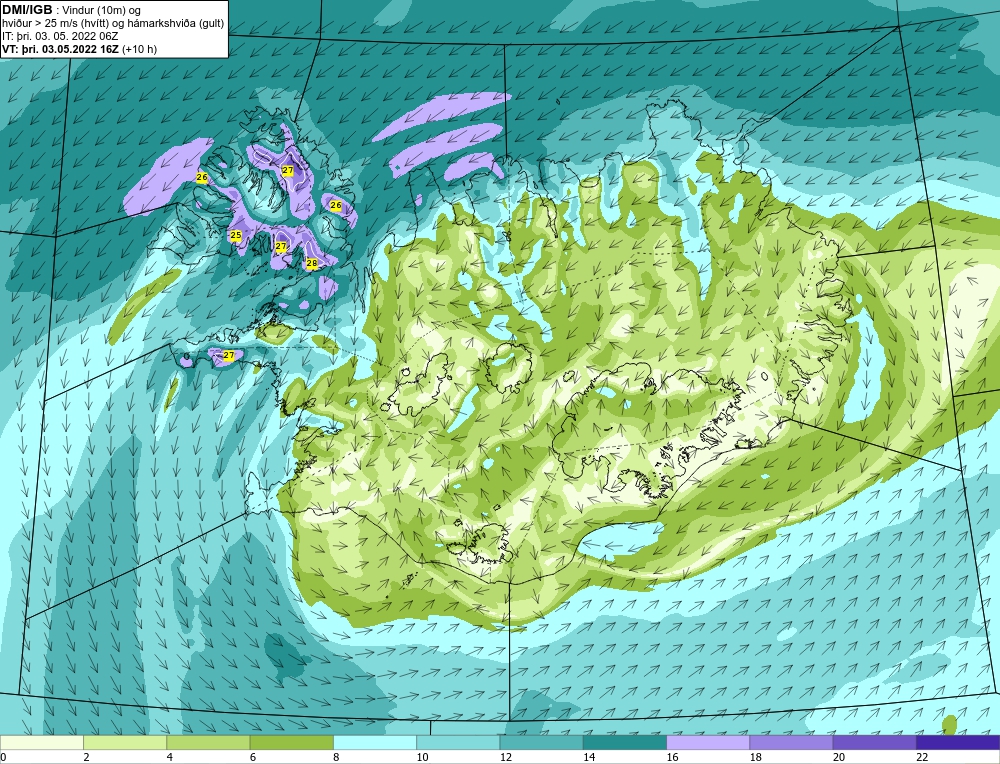
Task: Pick the lavender 16–18 m/s legend swatch
Action: point(708,742)
